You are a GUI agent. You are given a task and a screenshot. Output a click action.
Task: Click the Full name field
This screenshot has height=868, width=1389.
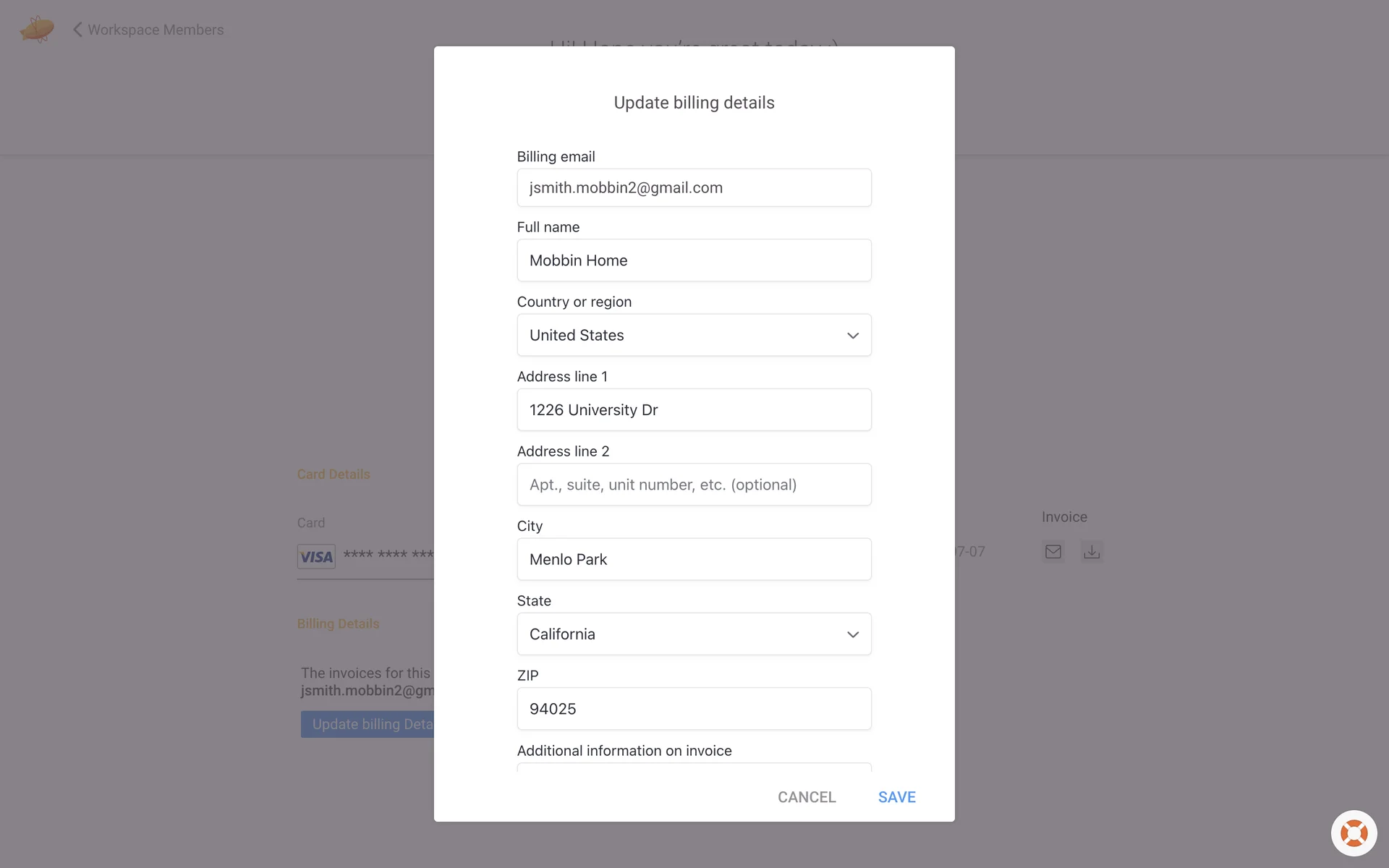[693, 260]
